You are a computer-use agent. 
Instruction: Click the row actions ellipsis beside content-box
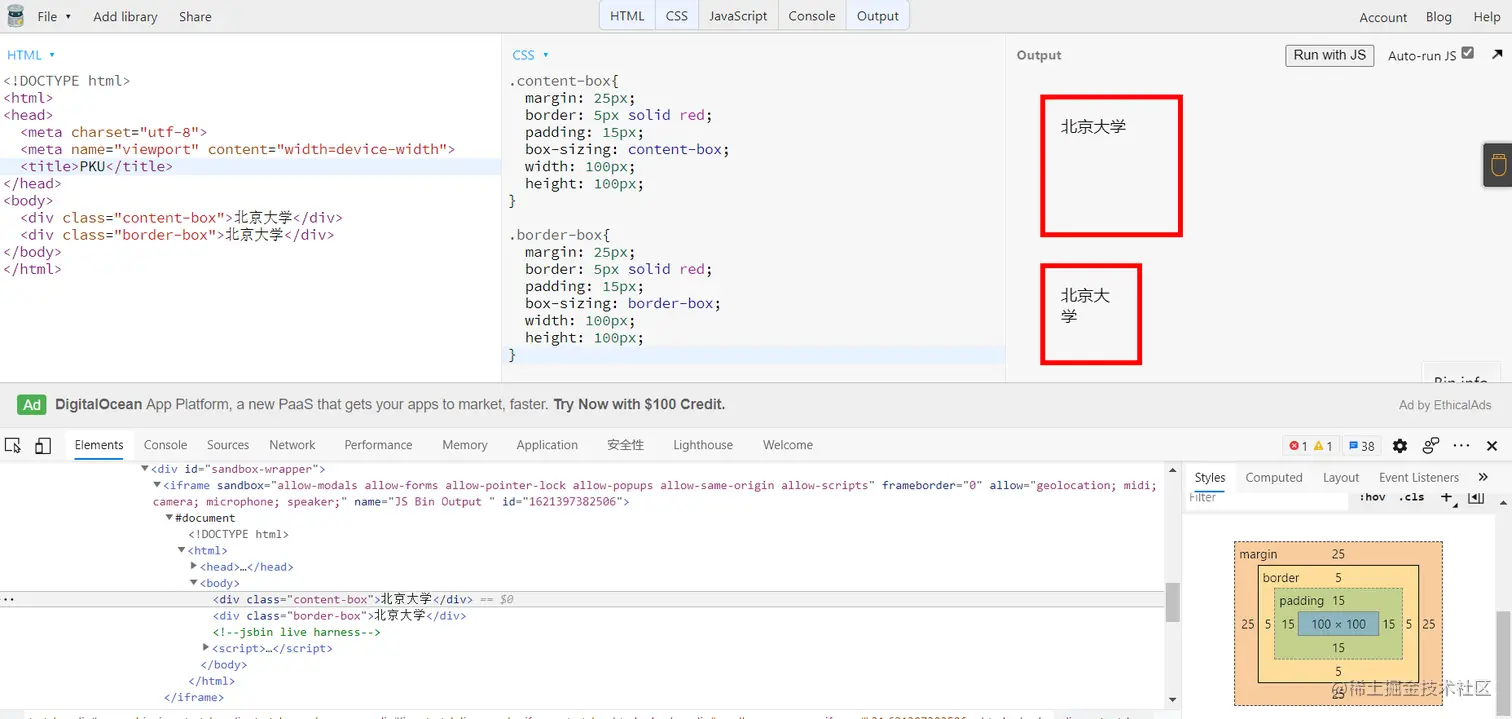click(x=9, y=599)
